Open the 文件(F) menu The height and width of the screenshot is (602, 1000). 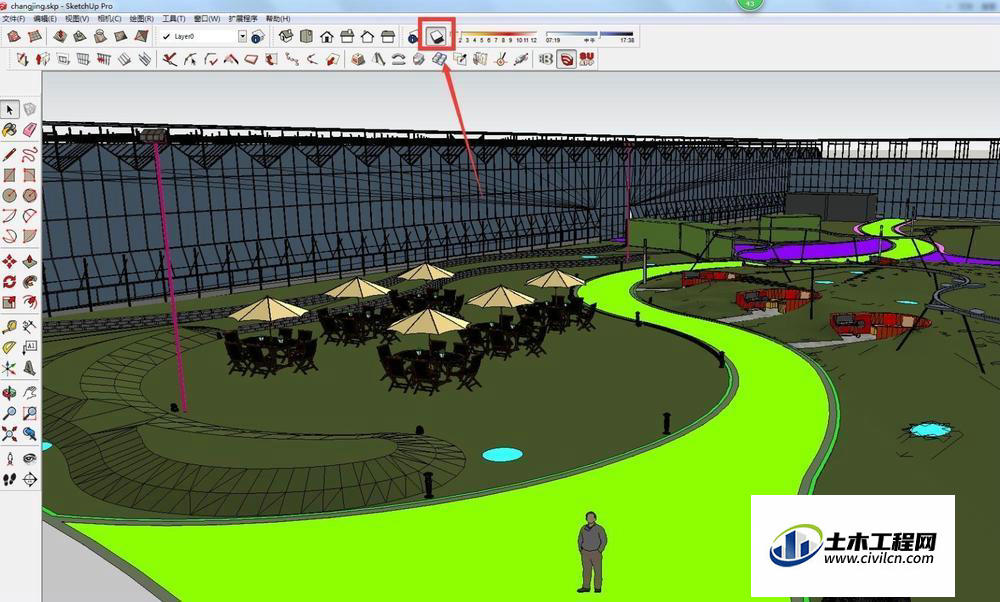click(13, 19)
